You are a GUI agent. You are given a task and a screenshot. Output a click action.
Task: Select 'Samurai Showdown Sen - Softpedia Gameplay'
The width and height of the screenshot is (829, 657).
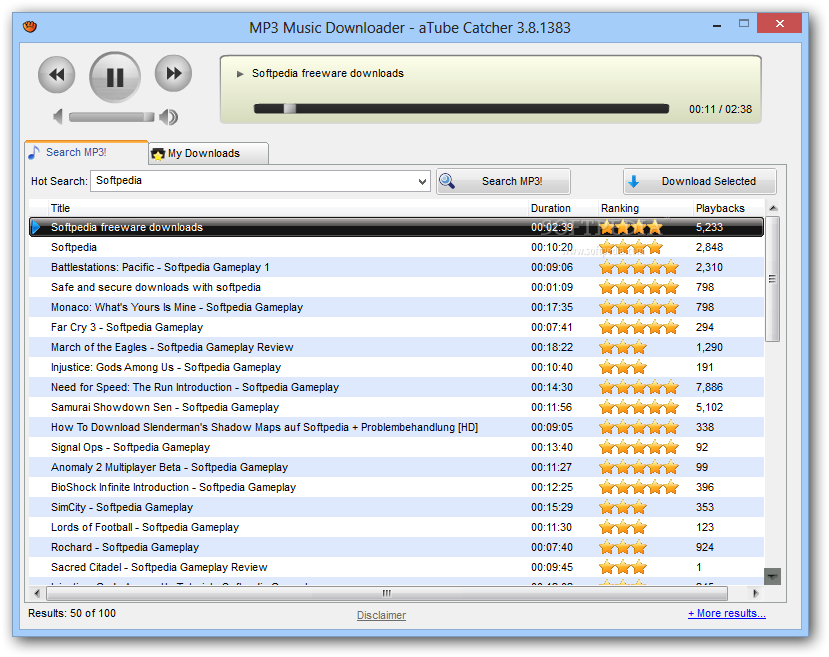click(x=397, y=408)
